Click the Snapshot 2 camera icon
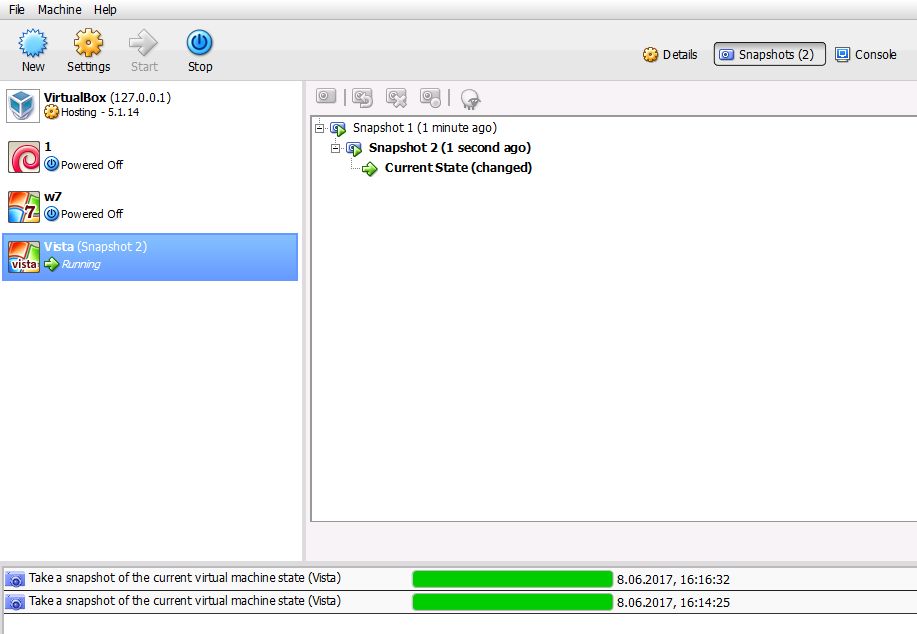 tap(354, 149)
